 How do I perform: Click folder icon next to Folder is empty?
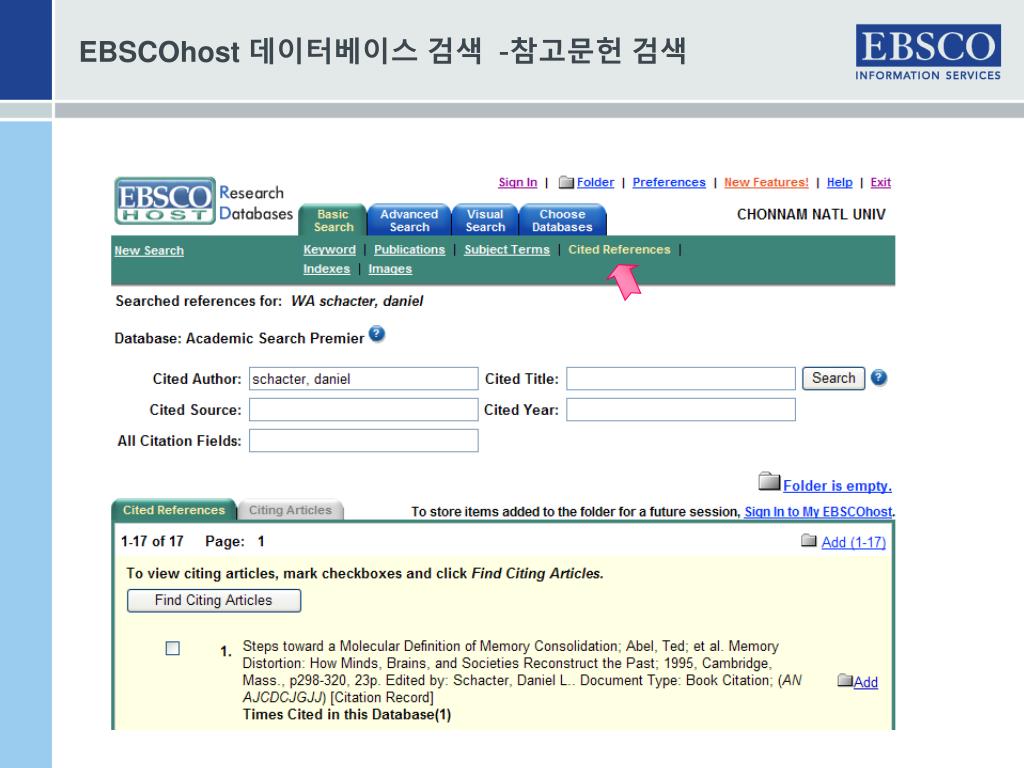point(769,482)
